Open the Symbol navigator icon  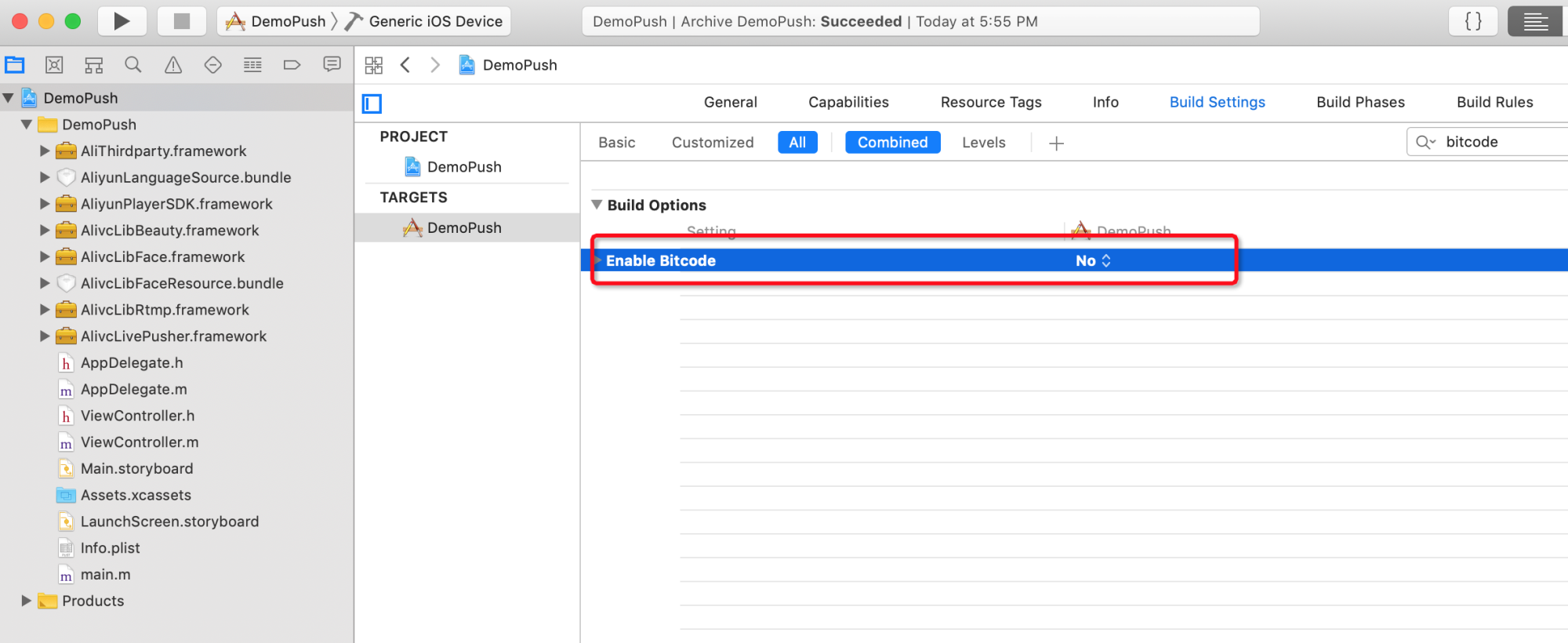pyautogui.click(x=94, y=65)
